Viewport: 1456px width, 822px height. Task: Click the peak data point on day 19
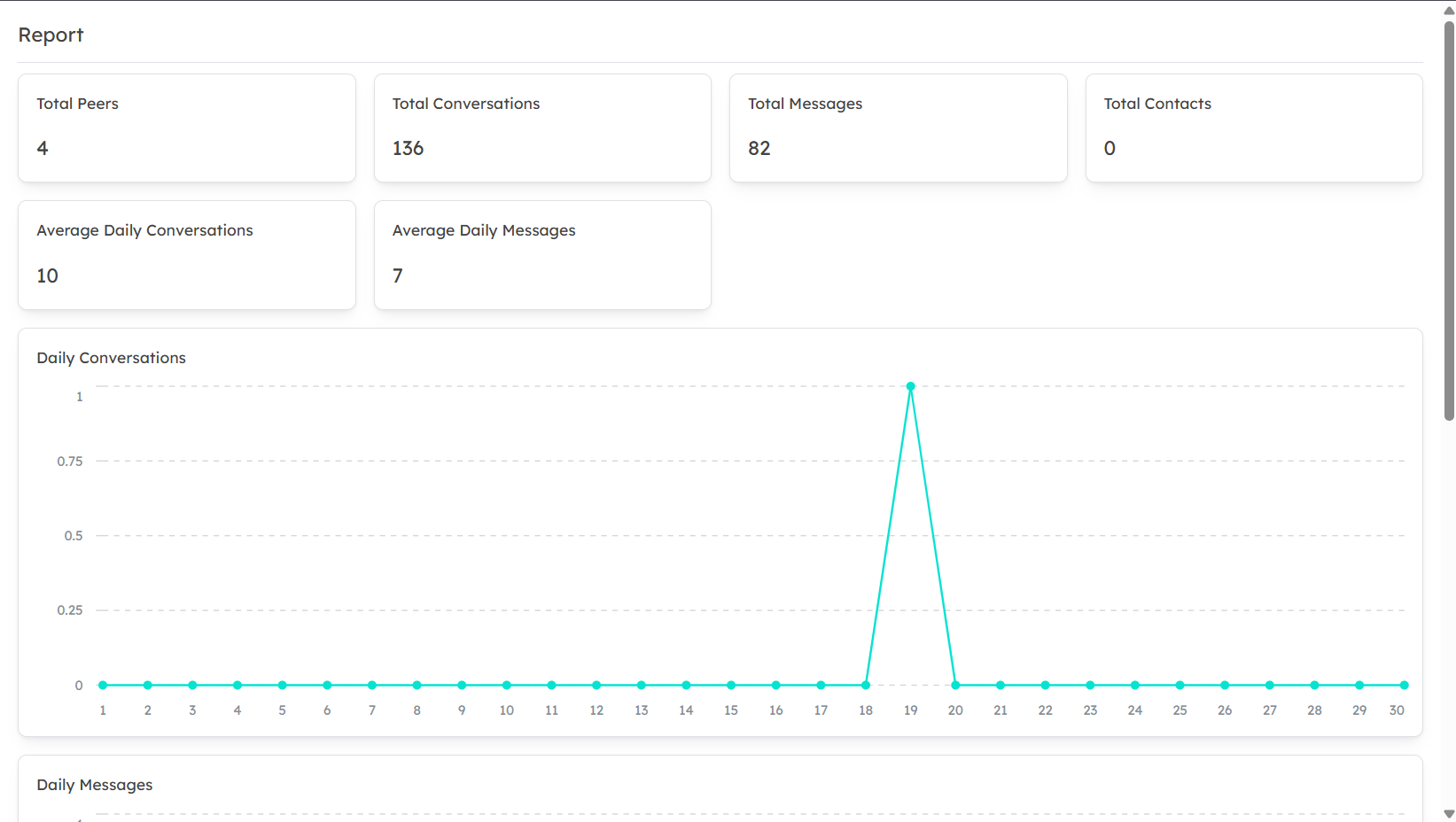[910, 386]
